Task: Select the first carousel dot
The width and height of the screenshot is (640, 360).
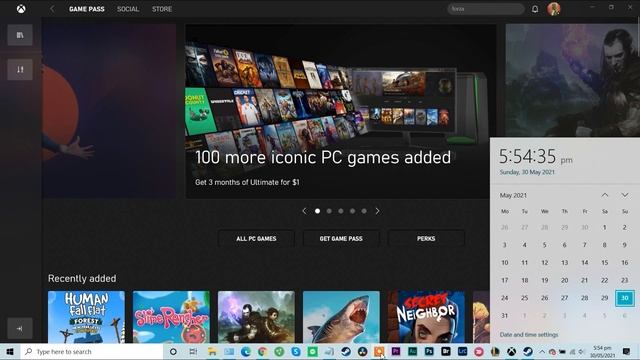Action: (318, 211)
